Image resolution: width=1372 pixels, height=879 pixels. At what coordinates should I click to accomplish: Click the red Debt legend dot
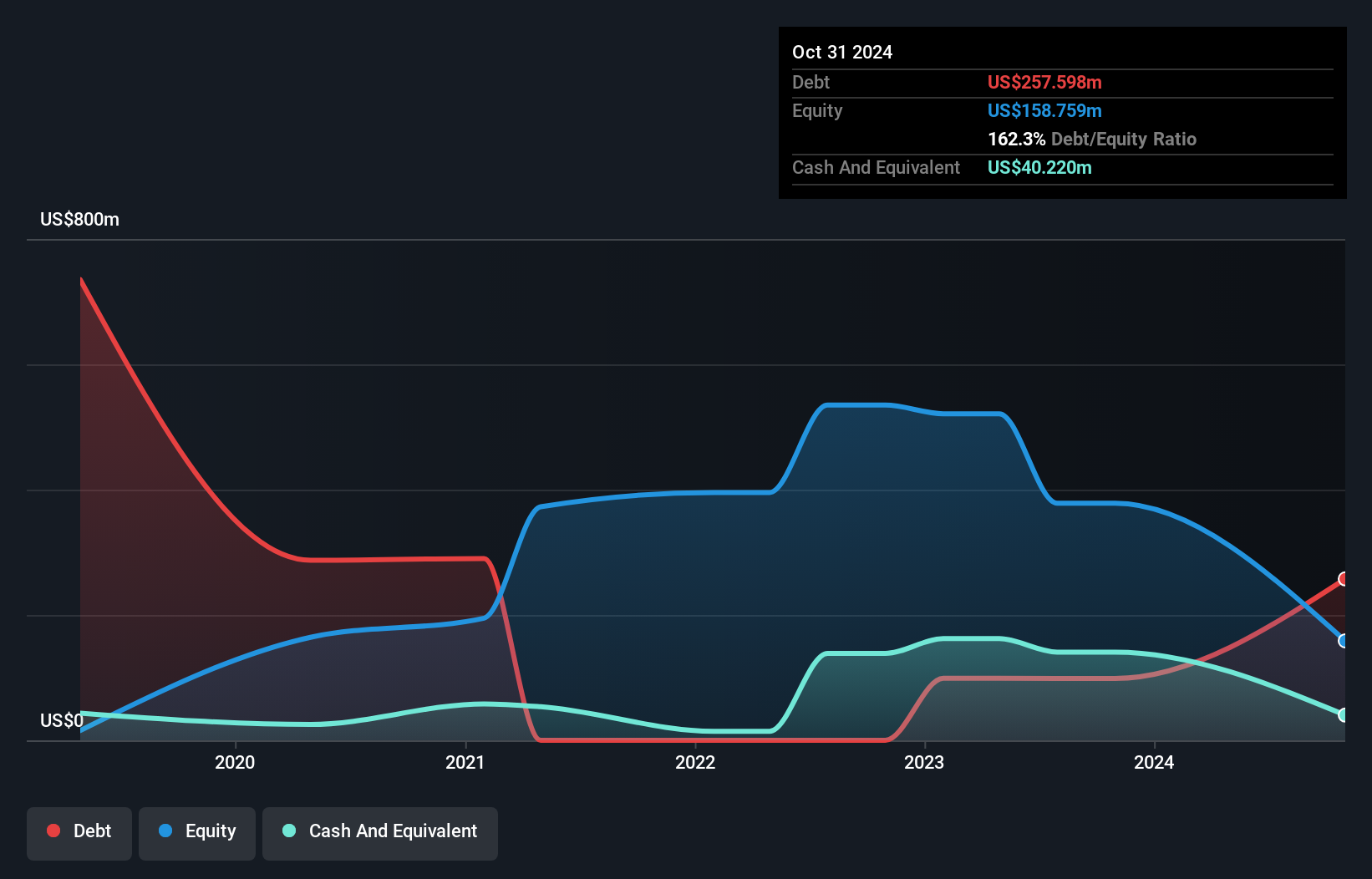tap(53, 831)
